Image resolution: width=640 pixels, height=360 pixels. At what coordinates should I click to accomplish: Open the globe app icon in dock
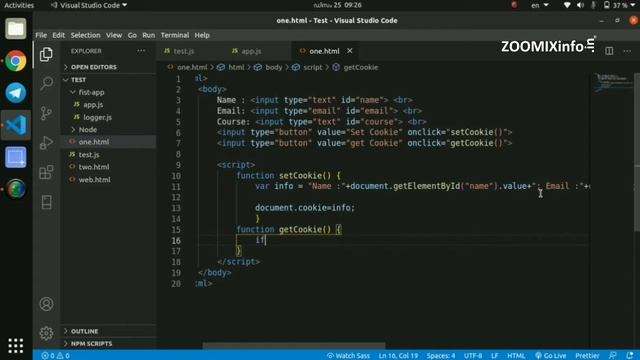pyautogui.click(x=16, y=189)
